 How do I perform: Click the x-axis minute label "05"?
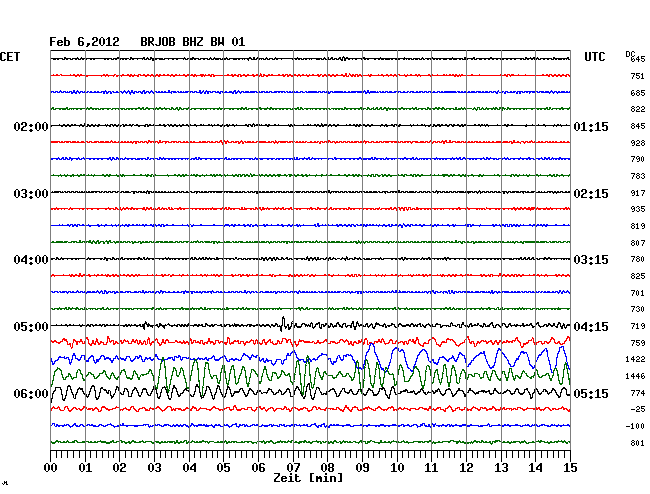223,468
